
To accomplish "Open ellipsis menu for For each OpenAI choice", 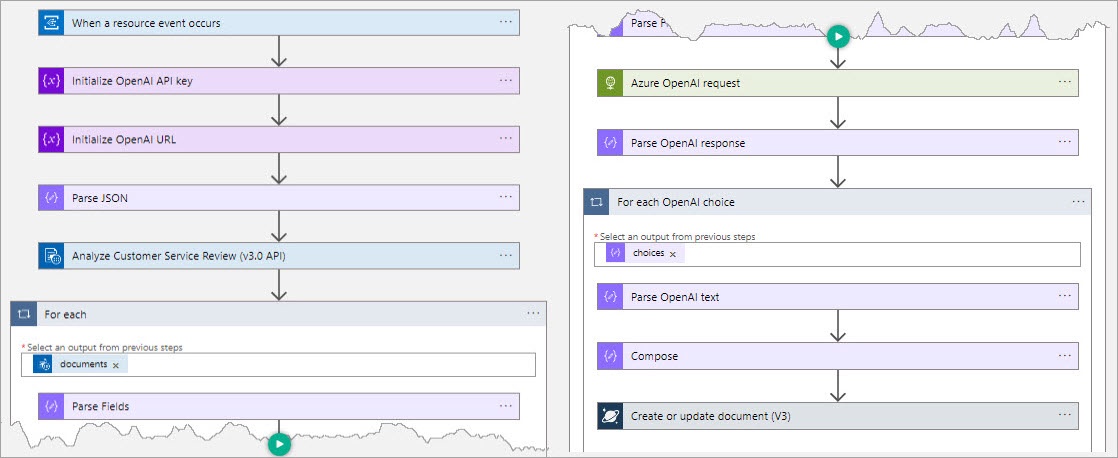I will 1078,202.
